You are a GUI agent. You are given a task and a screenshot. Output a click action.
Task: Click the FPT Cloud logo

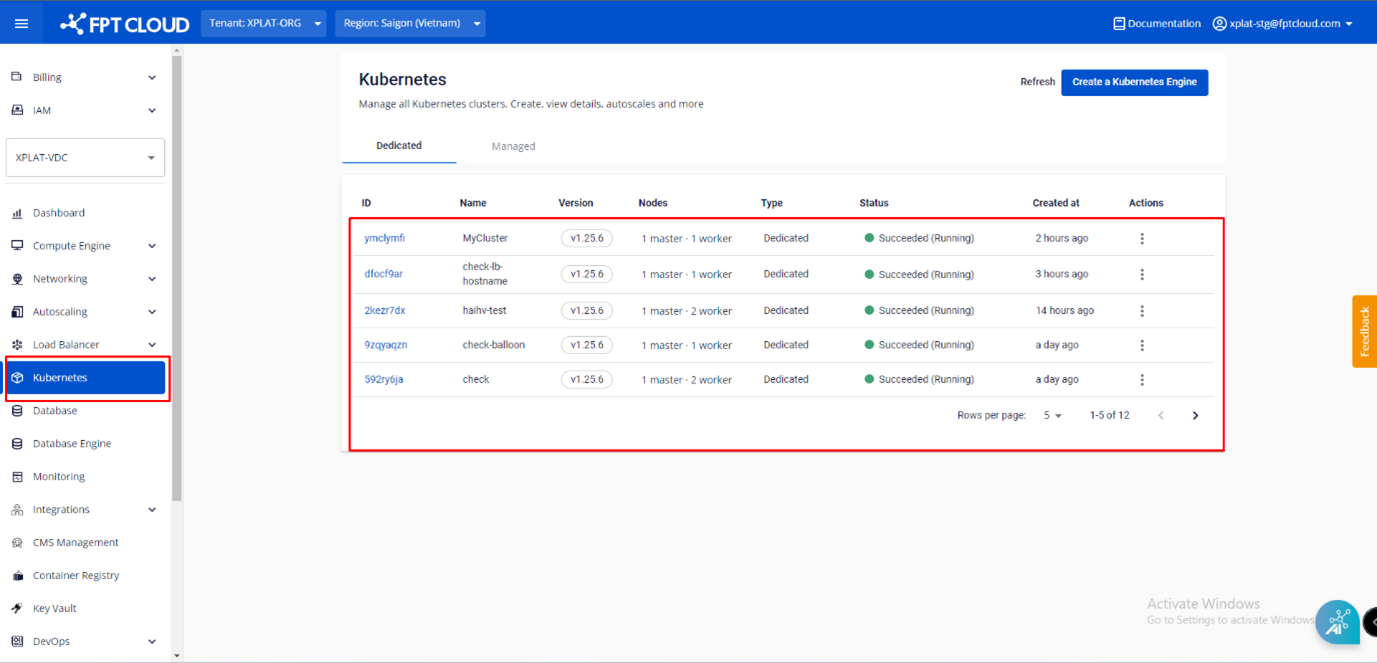[125, 23]
